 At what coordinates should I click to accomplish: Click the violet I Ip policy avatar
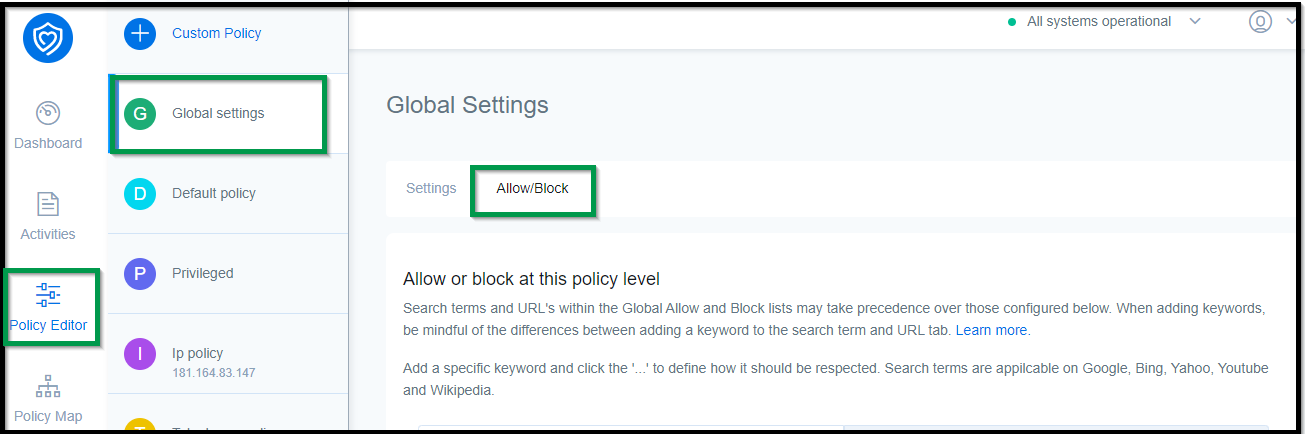pyautogui.click(x=140, y=353)
